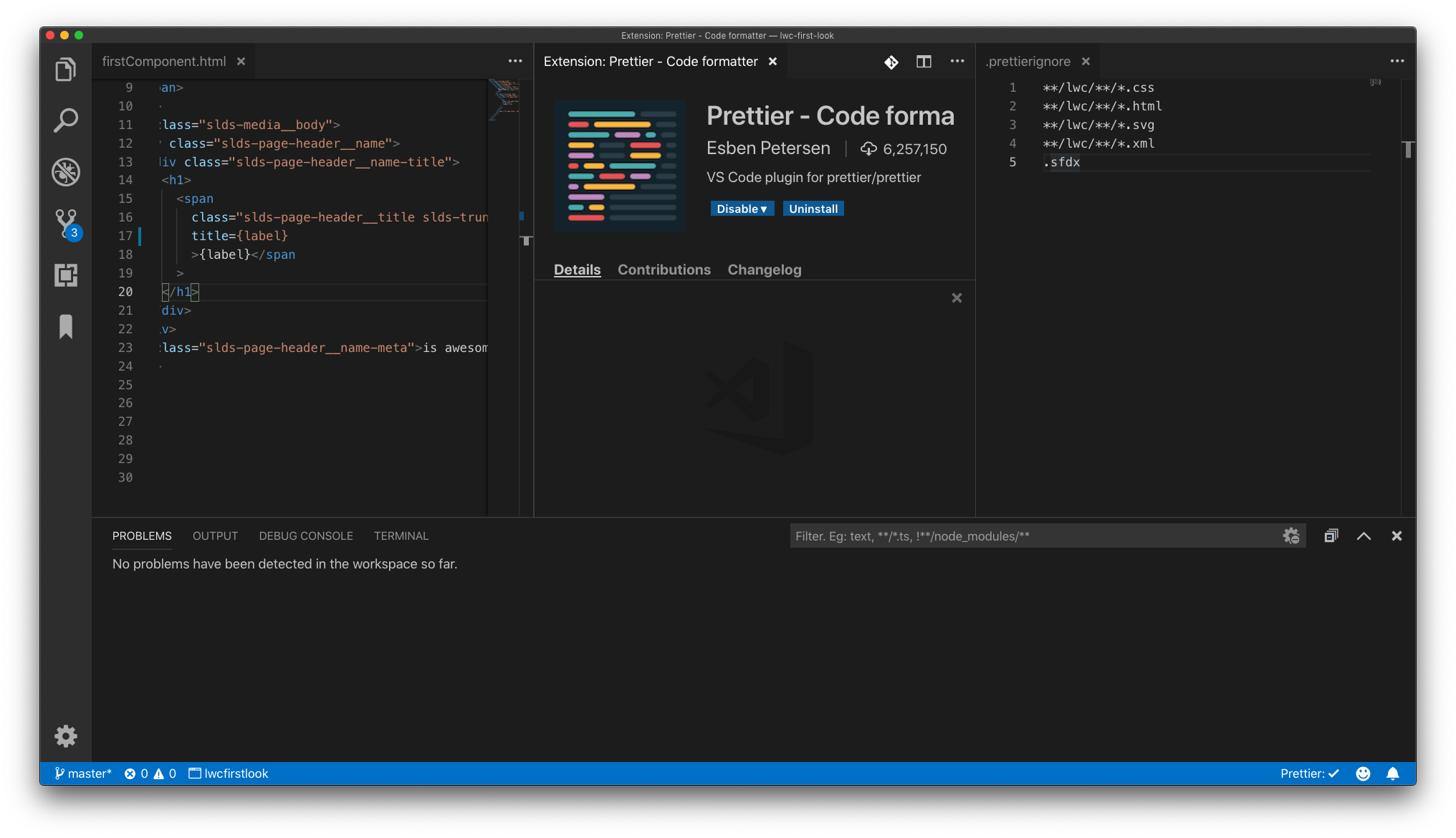This screenshot has width=1456, height=838.
Task: Close the .prettierignore tab
Action: 1086,62
